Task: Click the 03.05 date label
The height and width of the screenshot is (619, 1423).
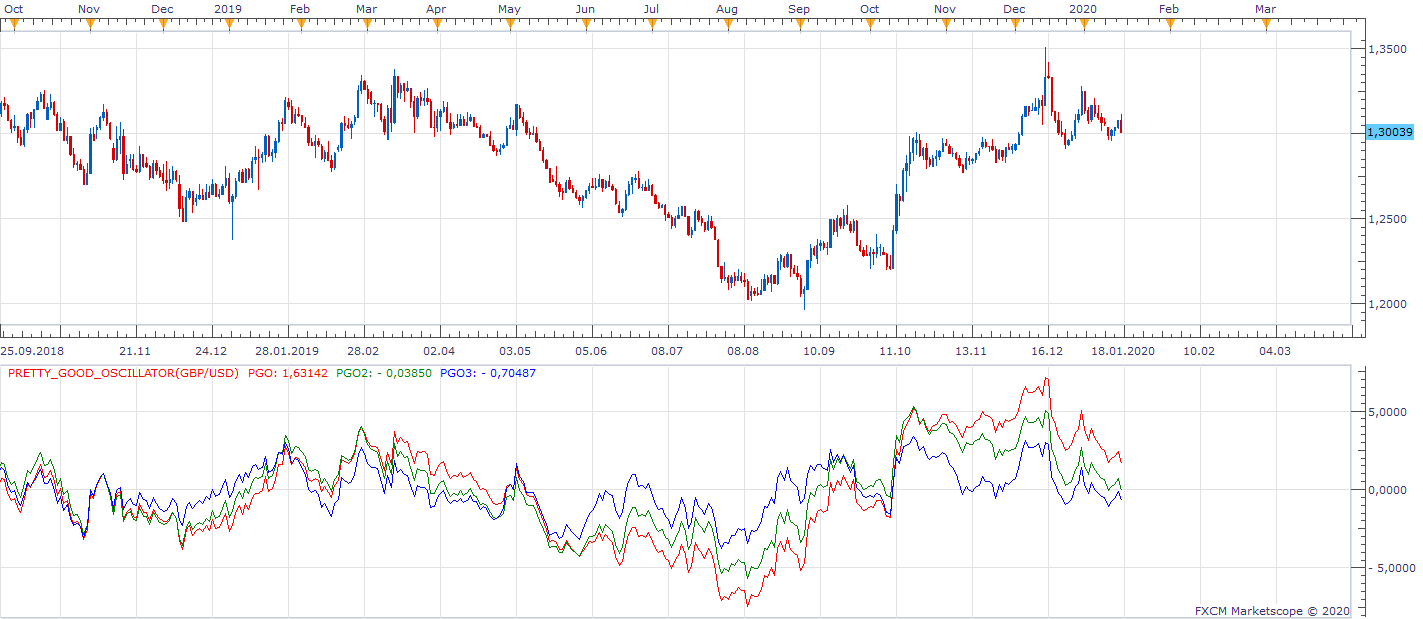Action: point(515,351)
